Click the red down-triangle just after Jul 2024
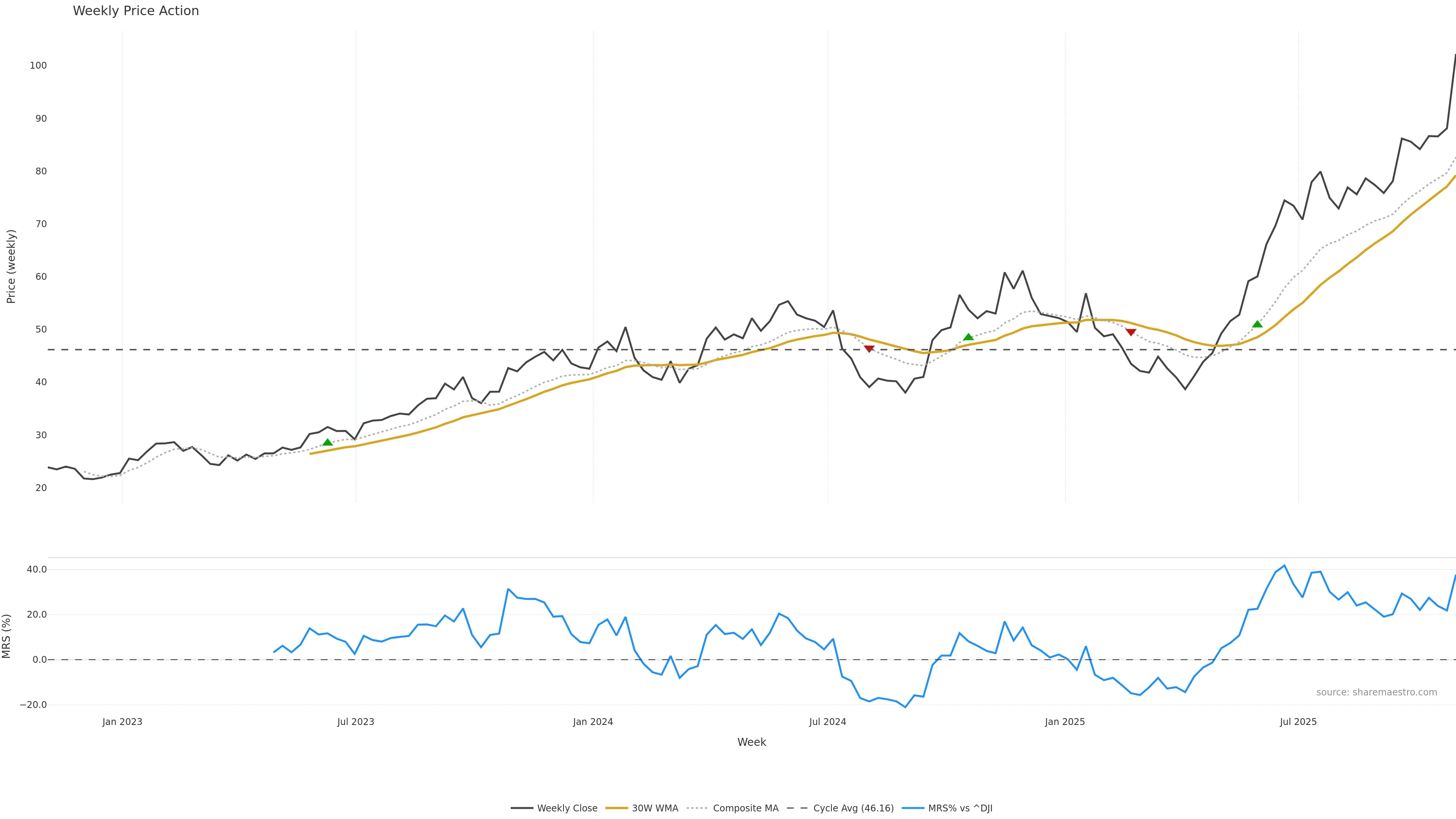This screenshot has width=1456, height=819. 869,349
